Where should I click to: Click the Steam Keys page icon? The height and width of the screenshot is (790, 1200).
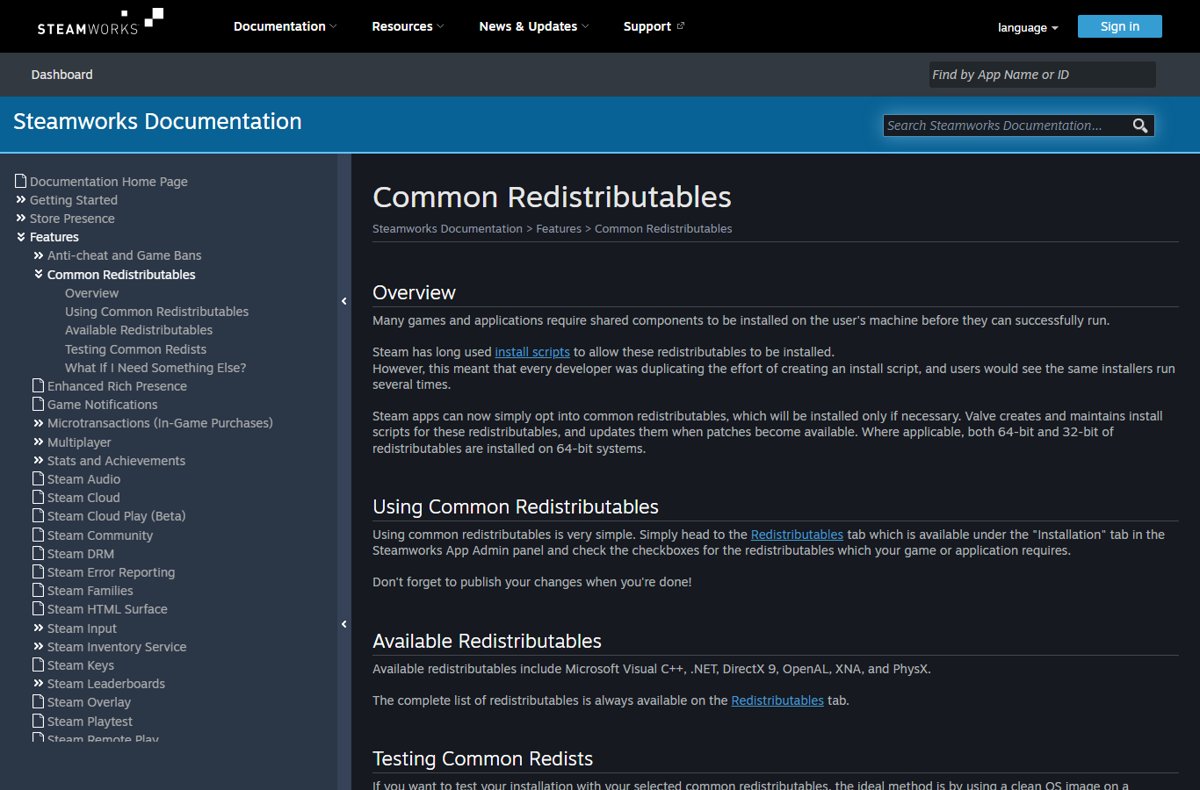39,665
